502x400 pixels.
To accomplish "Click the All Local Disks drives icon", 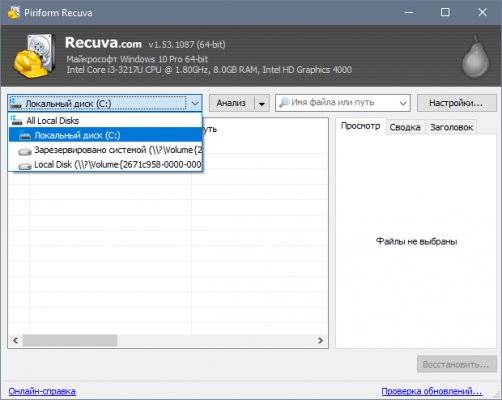I will 16,120.
